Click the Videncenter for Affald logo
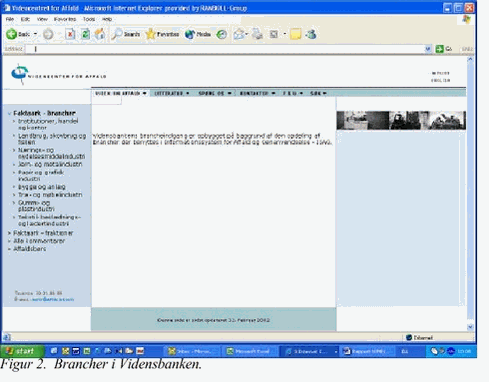The height and width of the screenshot is (382, 489). pos(58,75)
